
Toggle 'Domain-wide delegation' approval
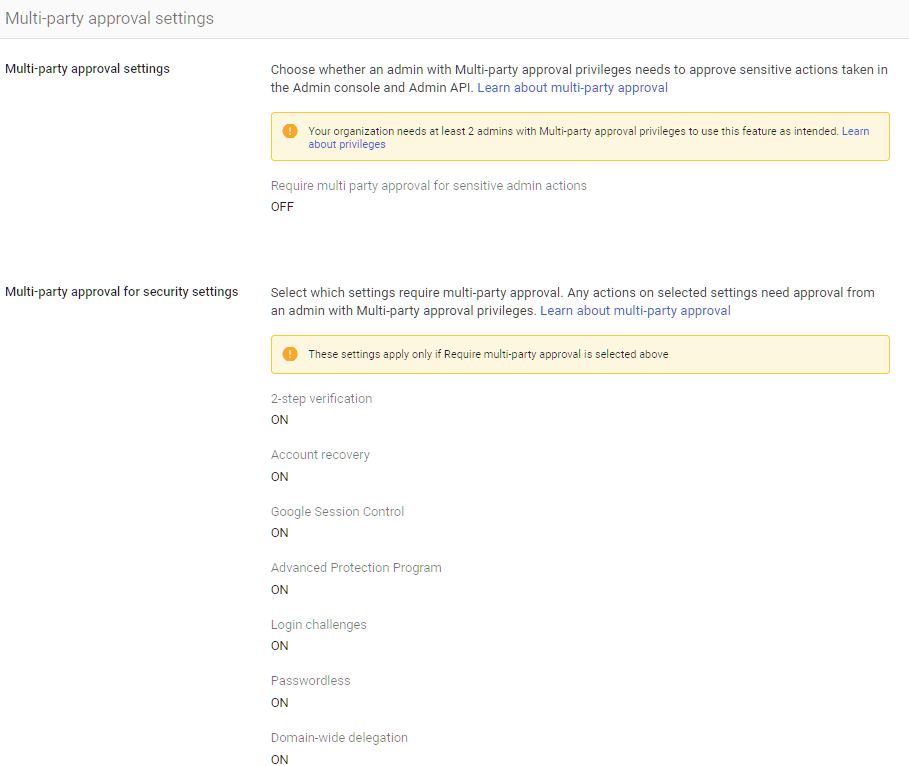point(279,759)
